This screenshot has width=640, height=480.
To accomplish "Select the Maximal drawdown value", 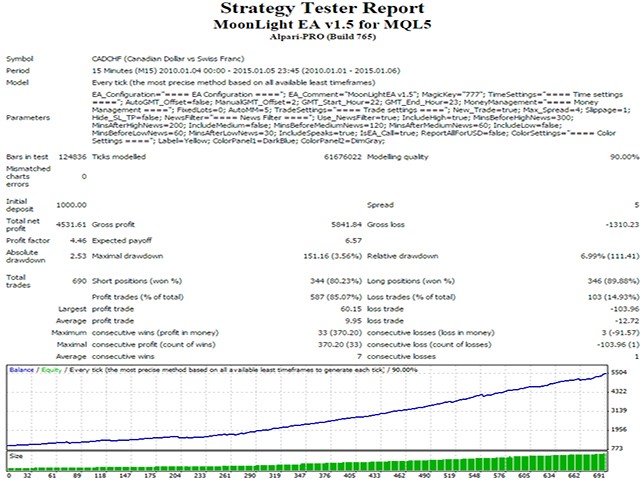I will click(x=333, y=256).
